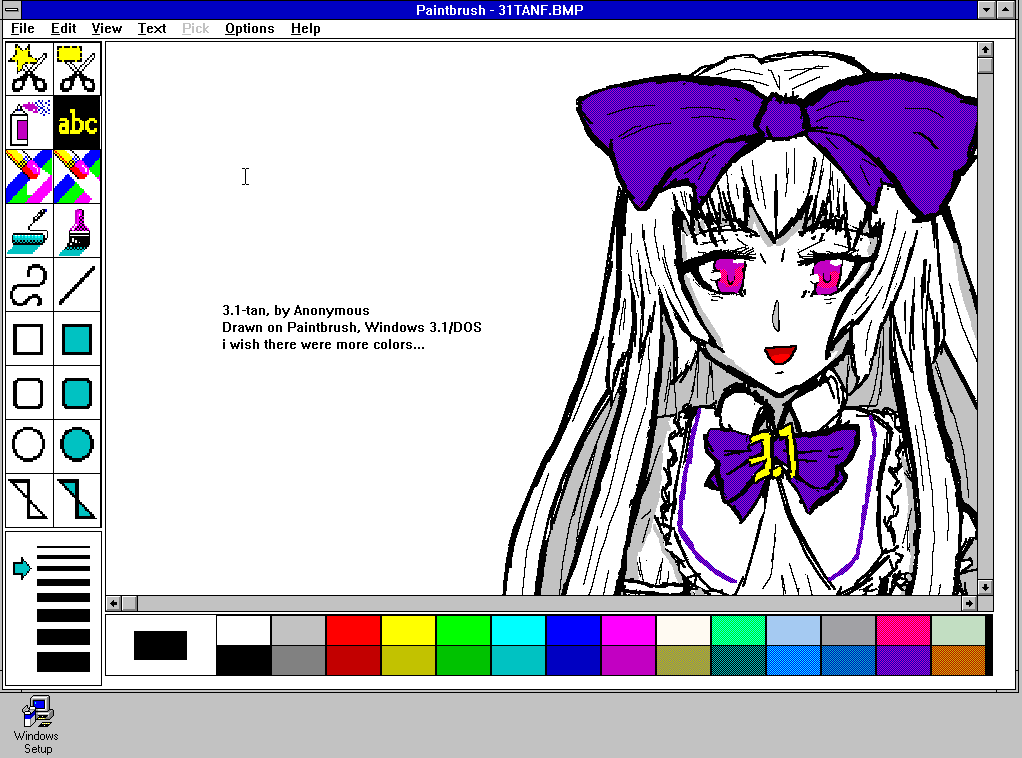Pick the light blue color swatch
1022x758 pixels.
pyautogui.click(x=793, y=630)
